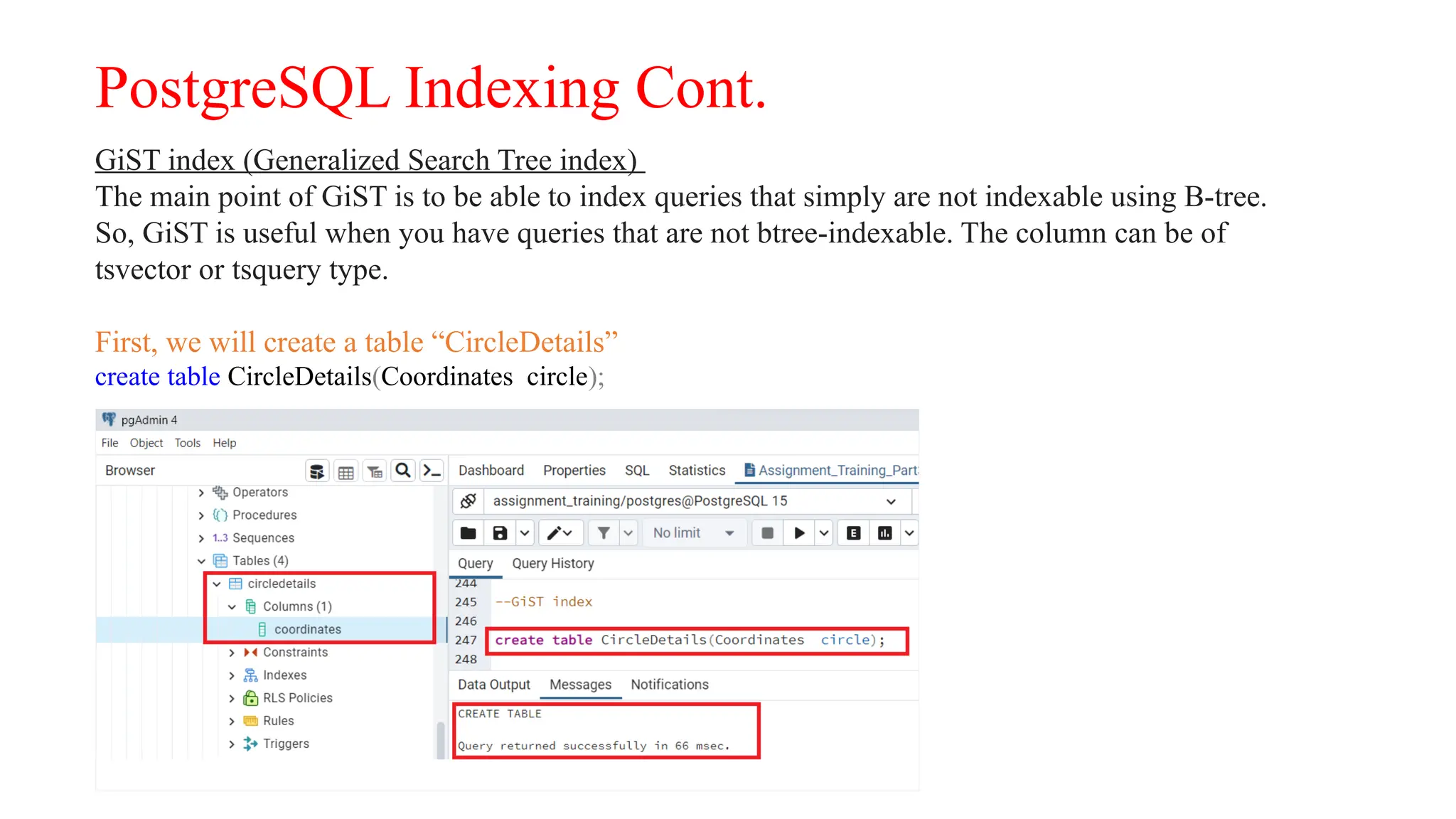Collapse the Tables (4) tree node
Screen dimensions: 1456x819
pos(201,561)
